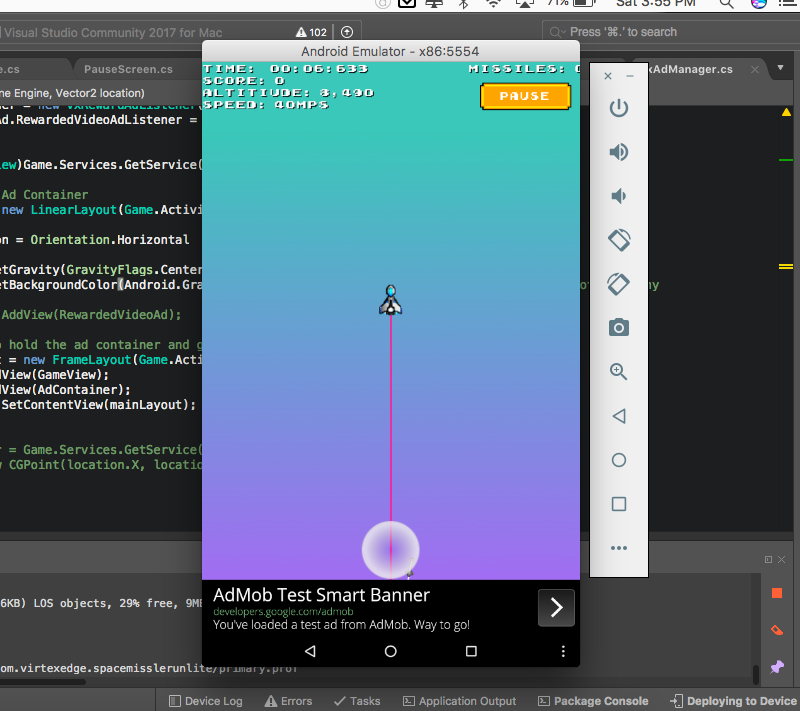Open the tab overflow dropdown arrow
Screen dimensions: 800x711
click(780, 69)
